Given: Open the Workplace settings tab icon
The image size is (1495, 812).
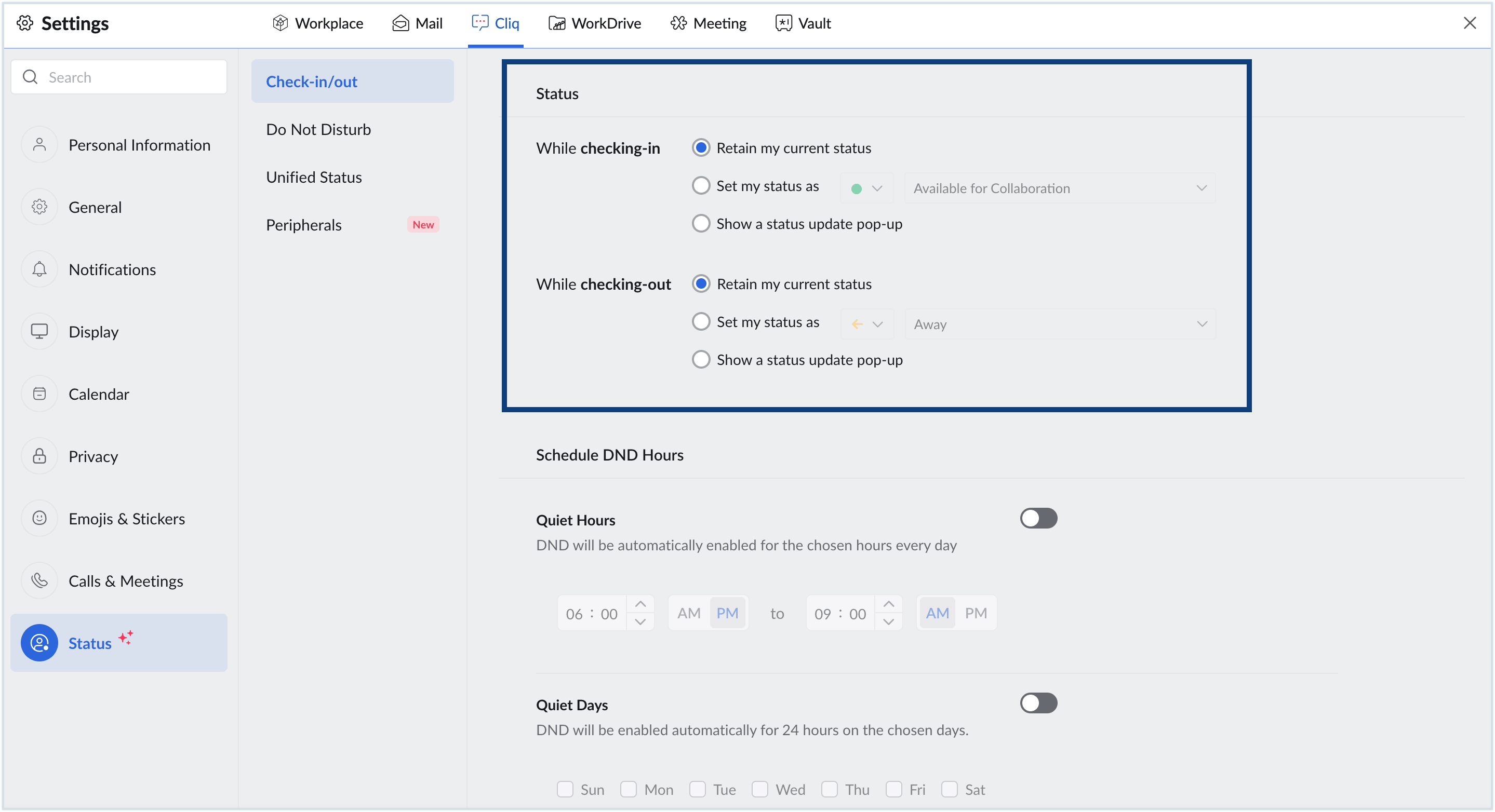Looking at the screenshot, I should click(281, 23).
